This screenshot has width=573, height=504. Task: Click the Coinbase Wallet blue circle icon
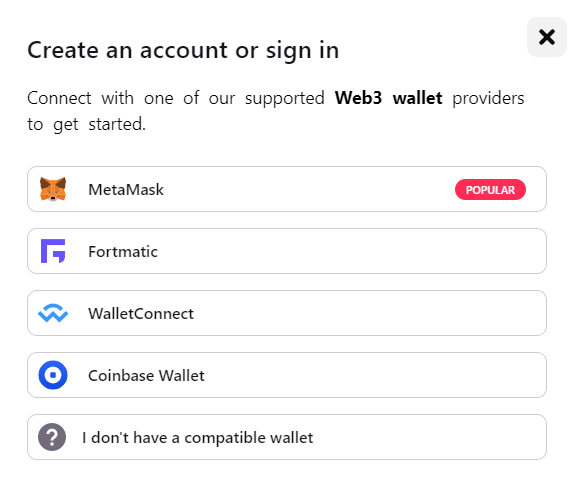[53, 375]
